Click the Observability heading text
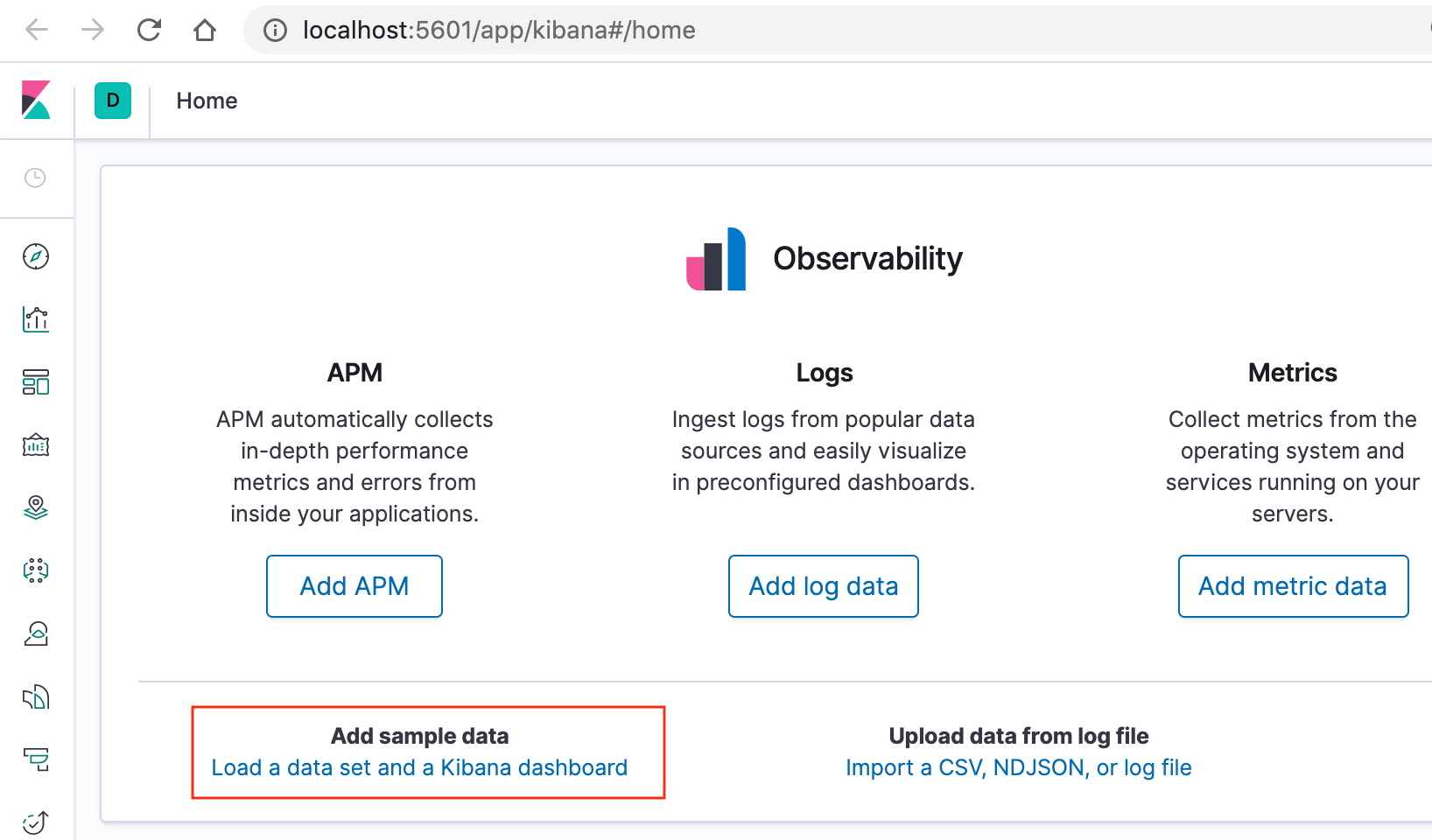The height and width of the screenshot is (840, 1432). point(867,259)
